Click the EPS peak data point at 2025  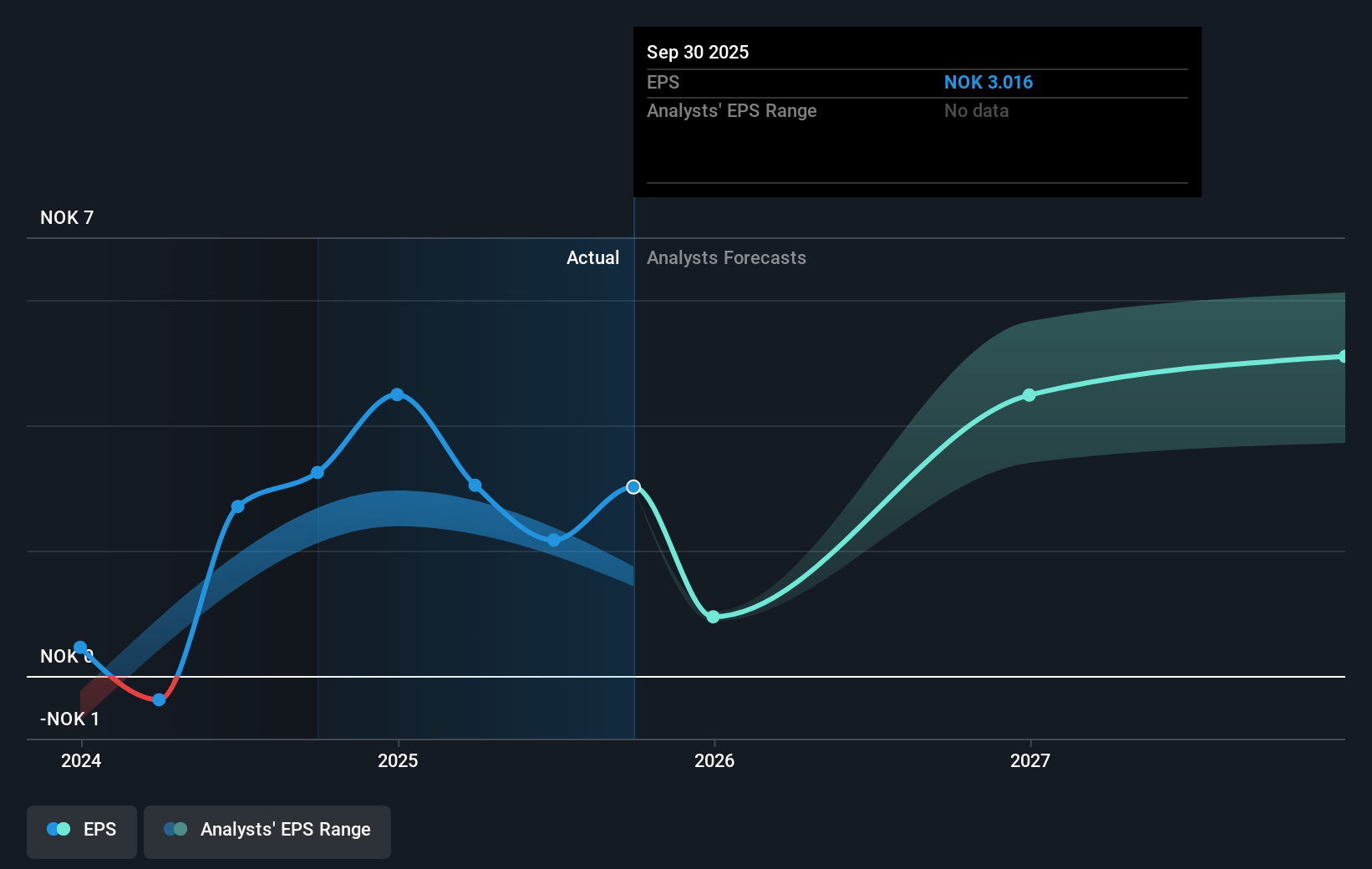[397, 394]
